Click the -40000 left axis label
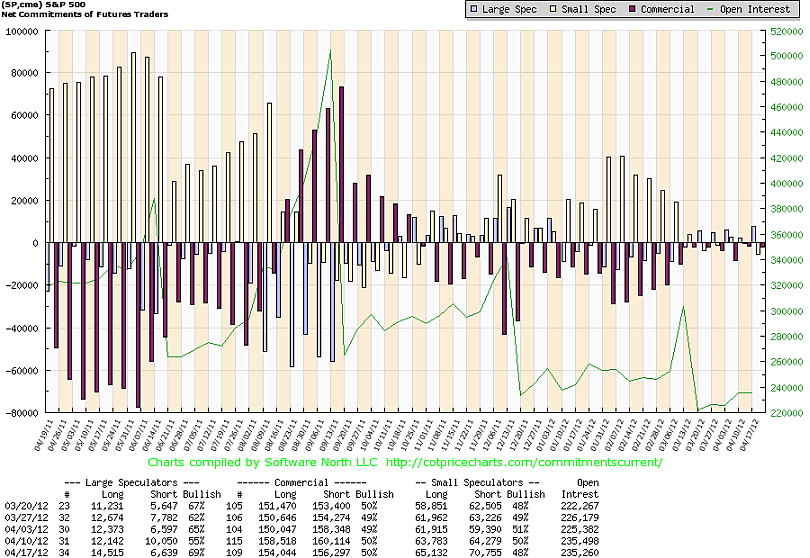810x558 pixels. pos(22,328)
